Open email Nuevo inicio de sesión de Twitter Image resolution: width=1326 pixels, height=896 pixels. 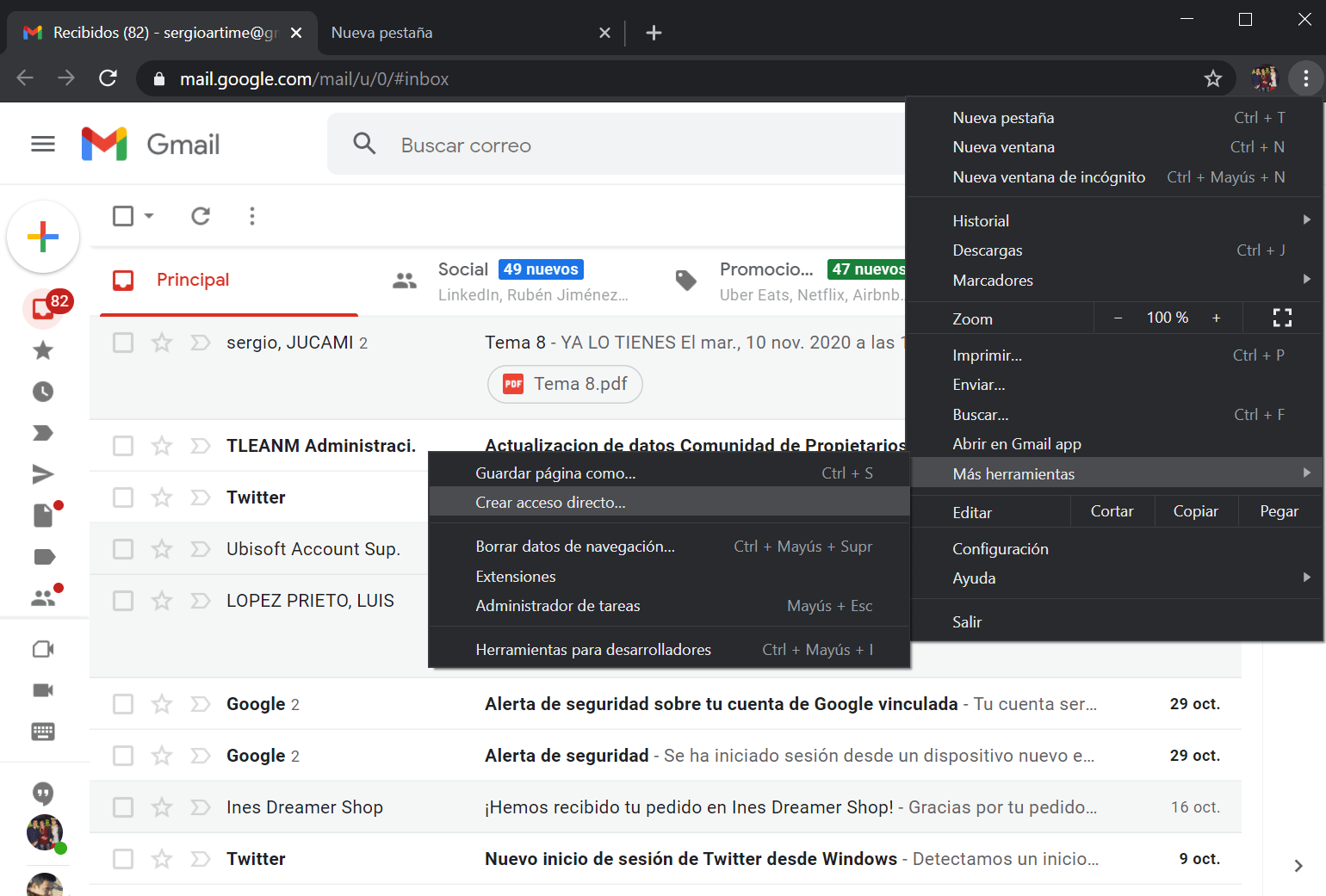pyautogui.click(x=666, y=859)
